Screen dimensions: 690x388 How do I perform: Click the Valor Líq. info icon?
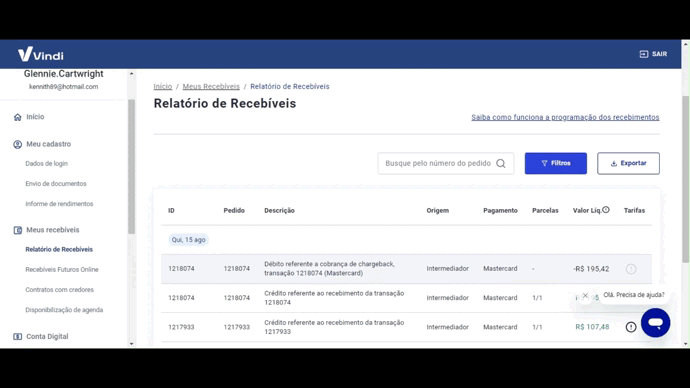point(606,210)
